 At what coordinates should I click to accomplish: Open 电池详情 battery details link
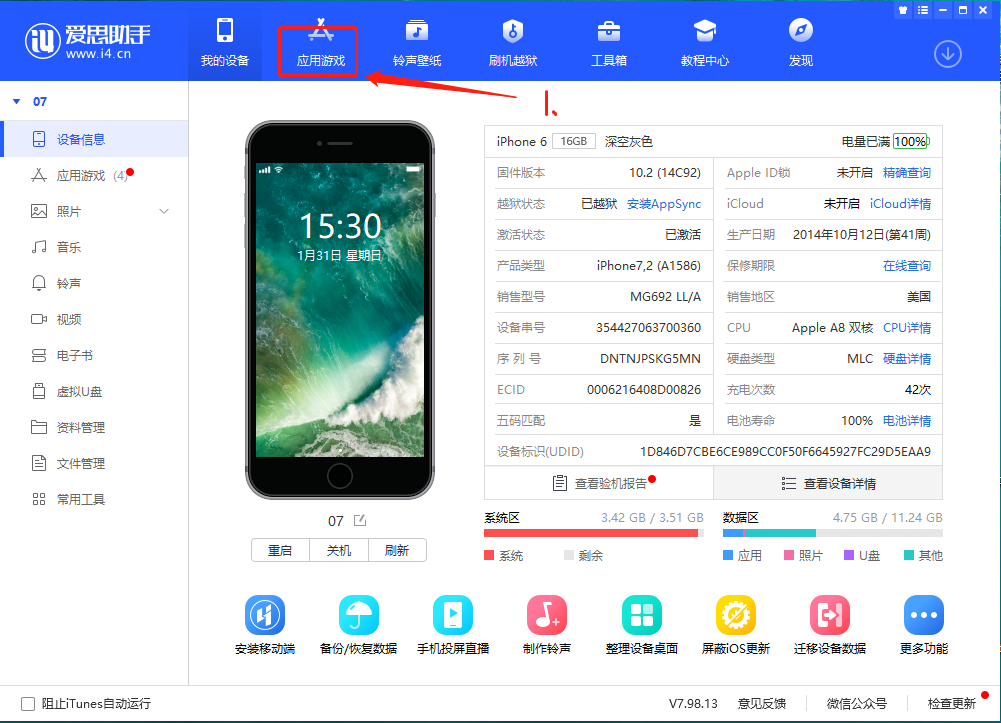click(906, 420)
